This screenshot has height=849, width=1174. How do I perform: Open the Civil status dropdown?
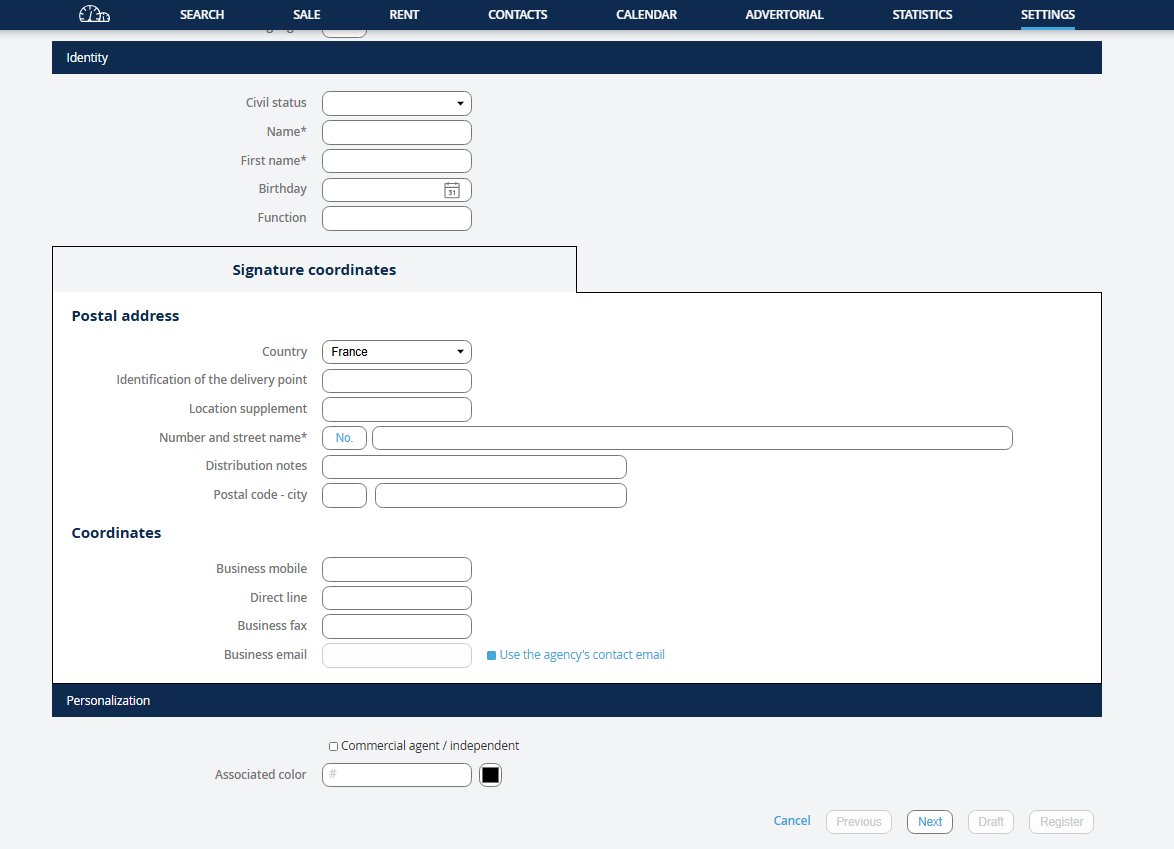396,103
